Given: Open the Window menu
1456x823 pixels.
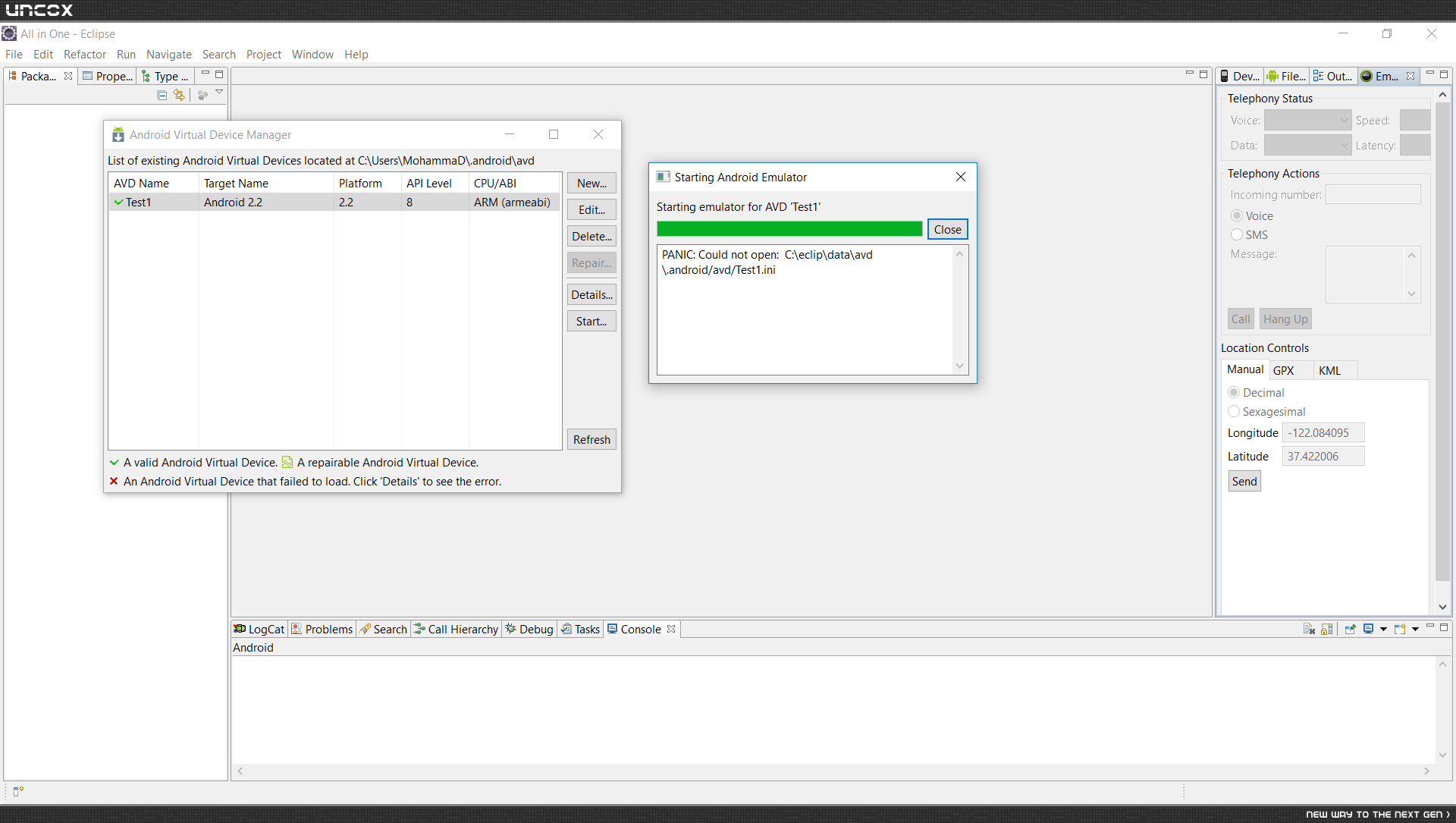Looking at the screenshot, I should click(312, 54).
